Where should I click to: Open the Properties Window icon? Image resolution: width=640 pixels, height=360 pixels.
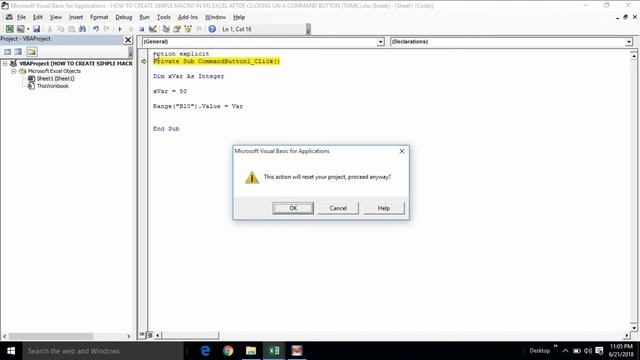[x=177, y=29]
